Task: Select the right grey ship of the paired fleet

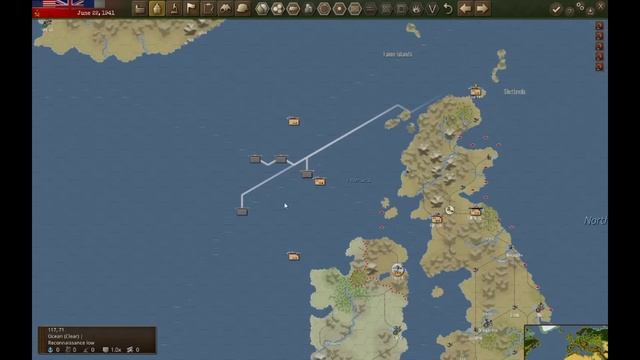Action: click(x=281, y=158)
